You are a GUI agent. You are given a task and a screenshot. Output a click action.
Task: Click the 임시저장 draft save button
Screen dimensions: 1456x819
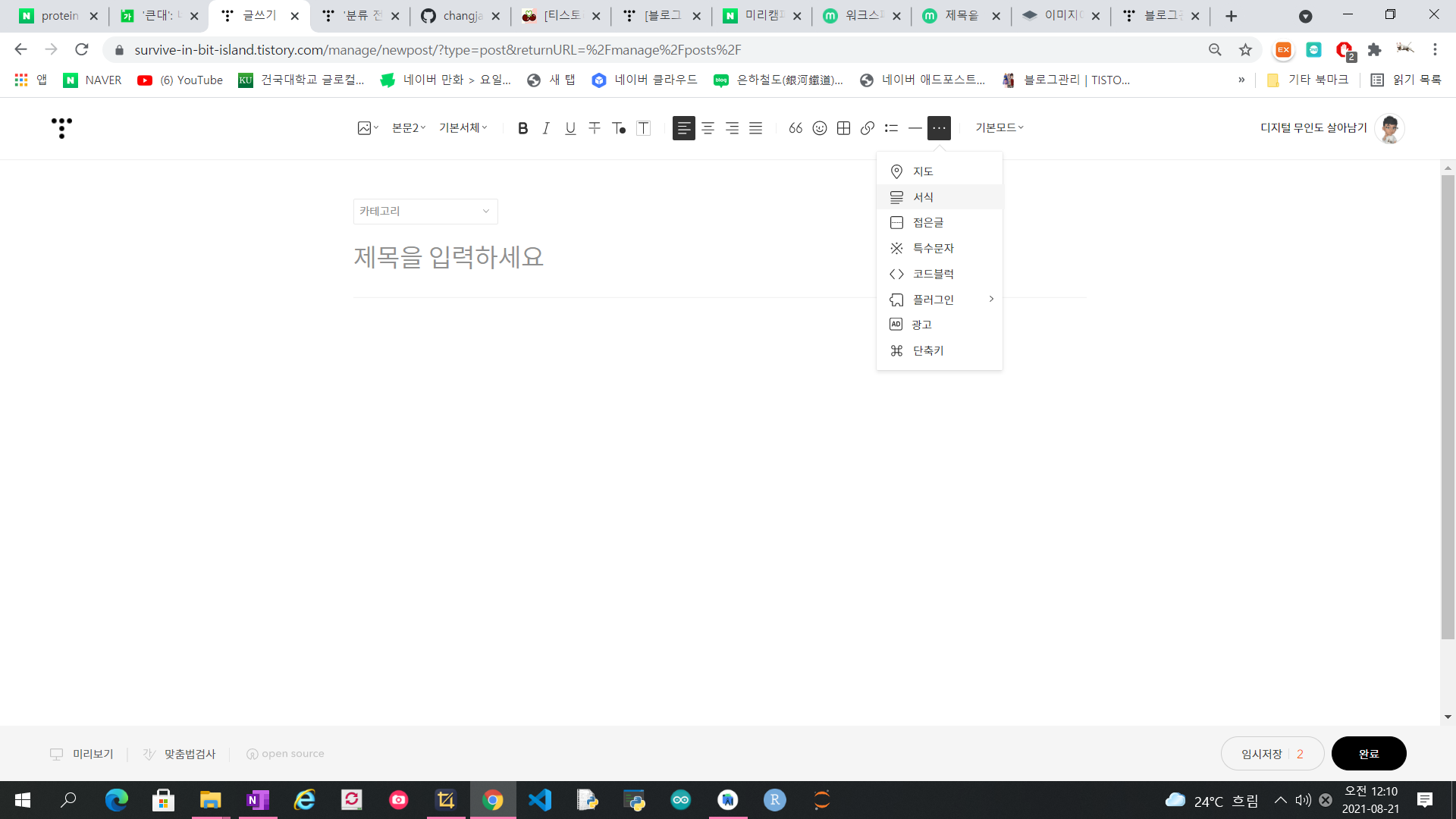point(1262,754)
